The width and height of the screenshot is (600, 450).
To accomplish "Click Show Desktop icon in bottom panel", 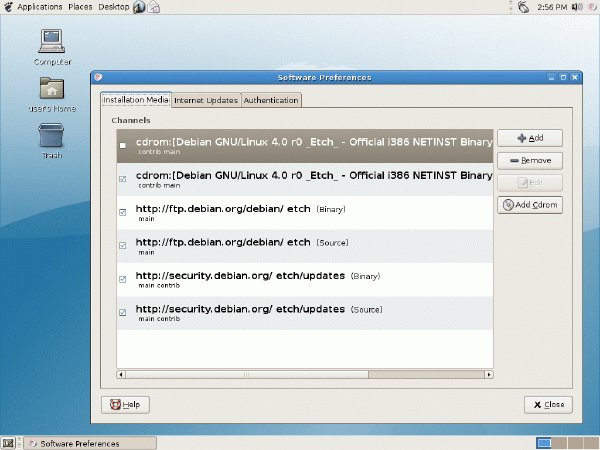I will [8, 443].
